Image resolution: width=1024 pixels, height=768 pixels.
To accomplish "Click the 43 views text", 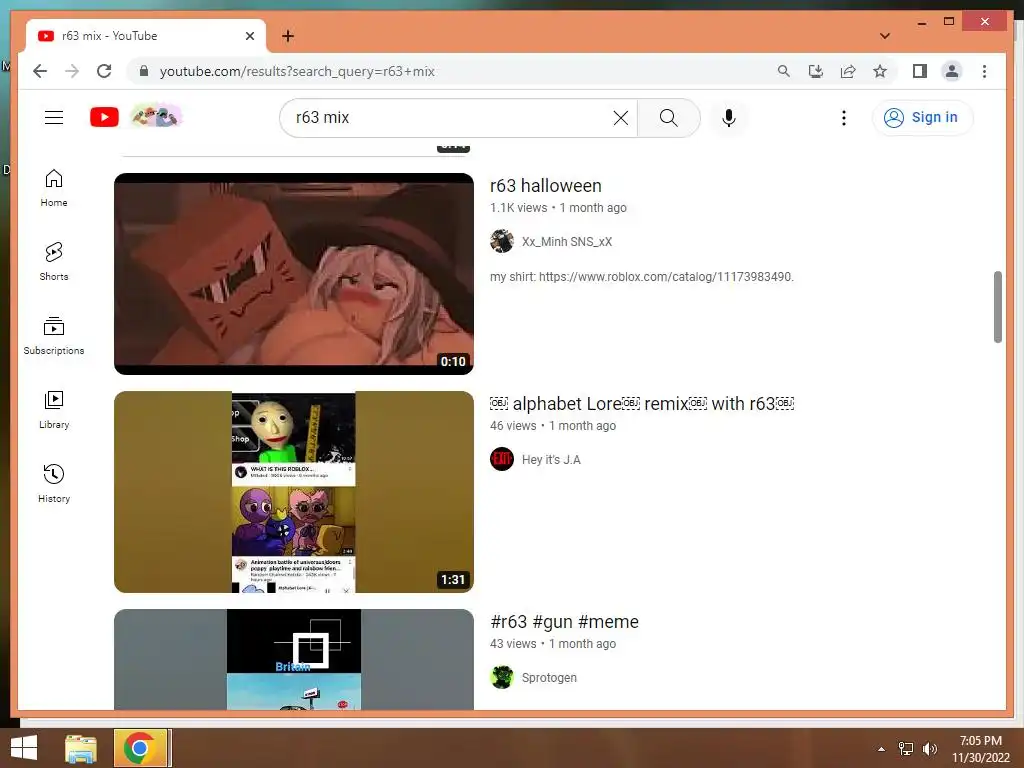I will coord(513,644).
